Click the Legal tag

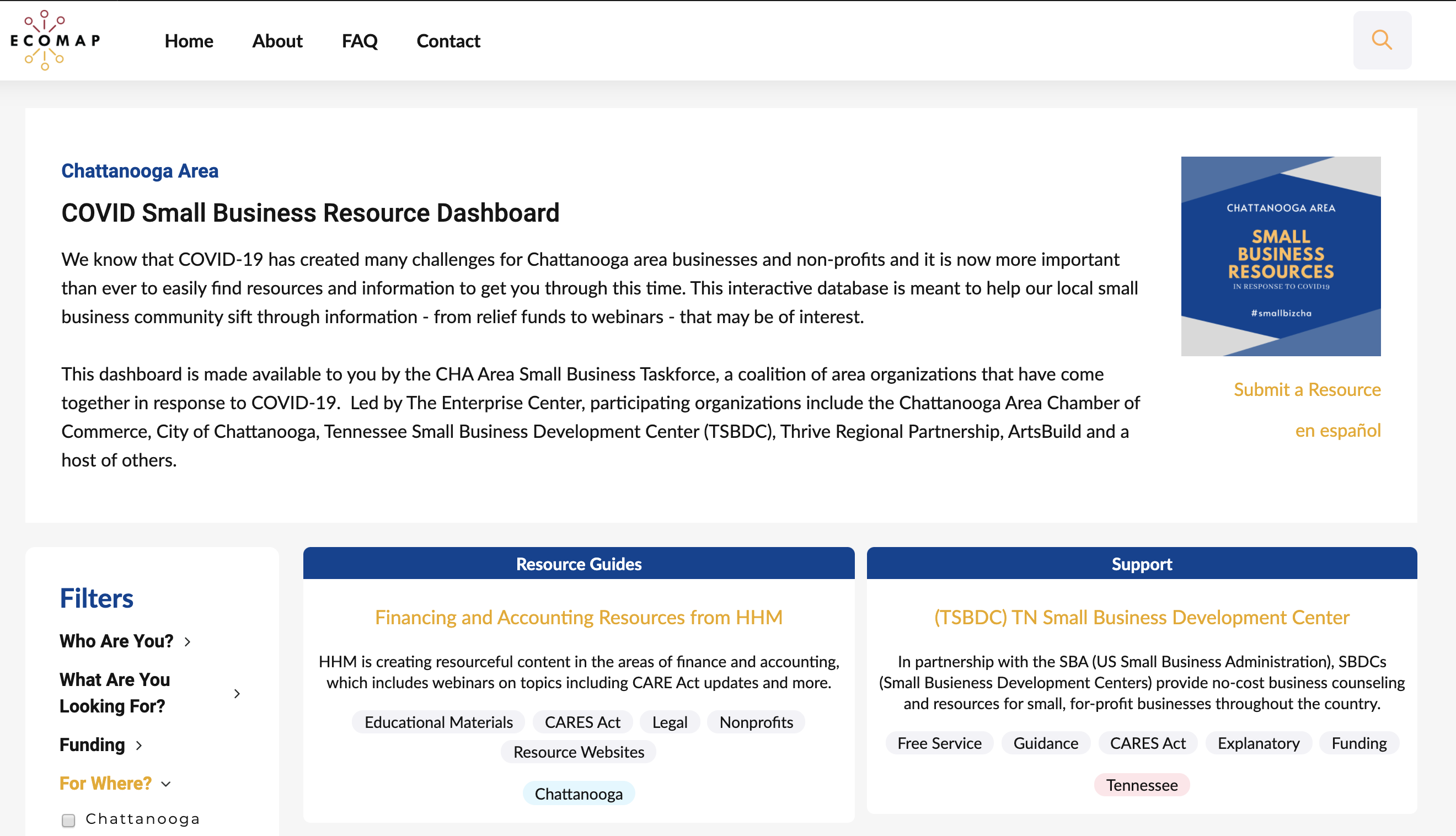click(x=670, y=722)
